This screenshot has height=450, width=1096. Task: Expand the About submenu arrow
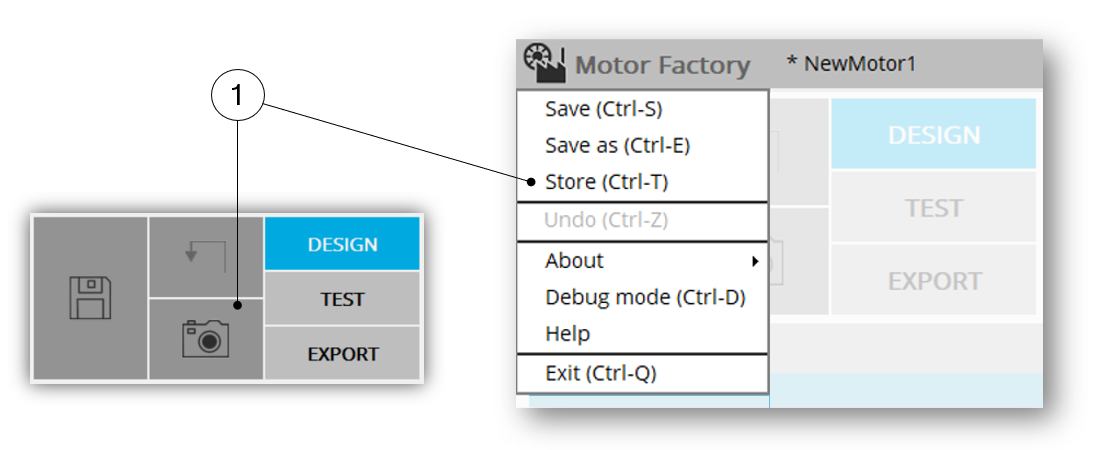[754, 262]
